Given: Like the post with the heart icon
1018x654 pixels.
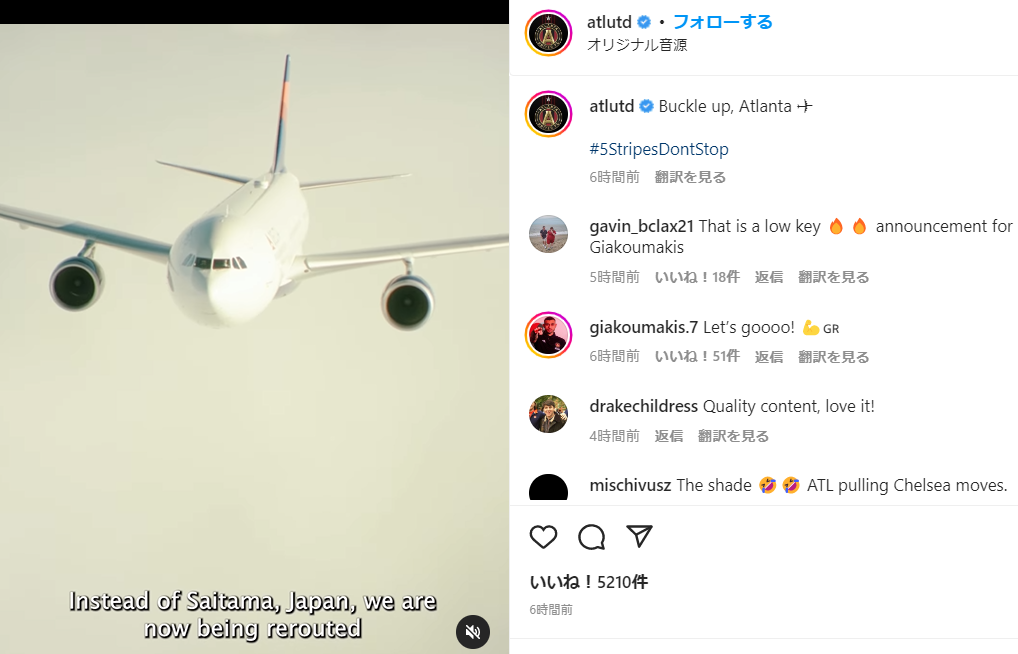Looking at the screenshot, I should [x=543, y=537].
